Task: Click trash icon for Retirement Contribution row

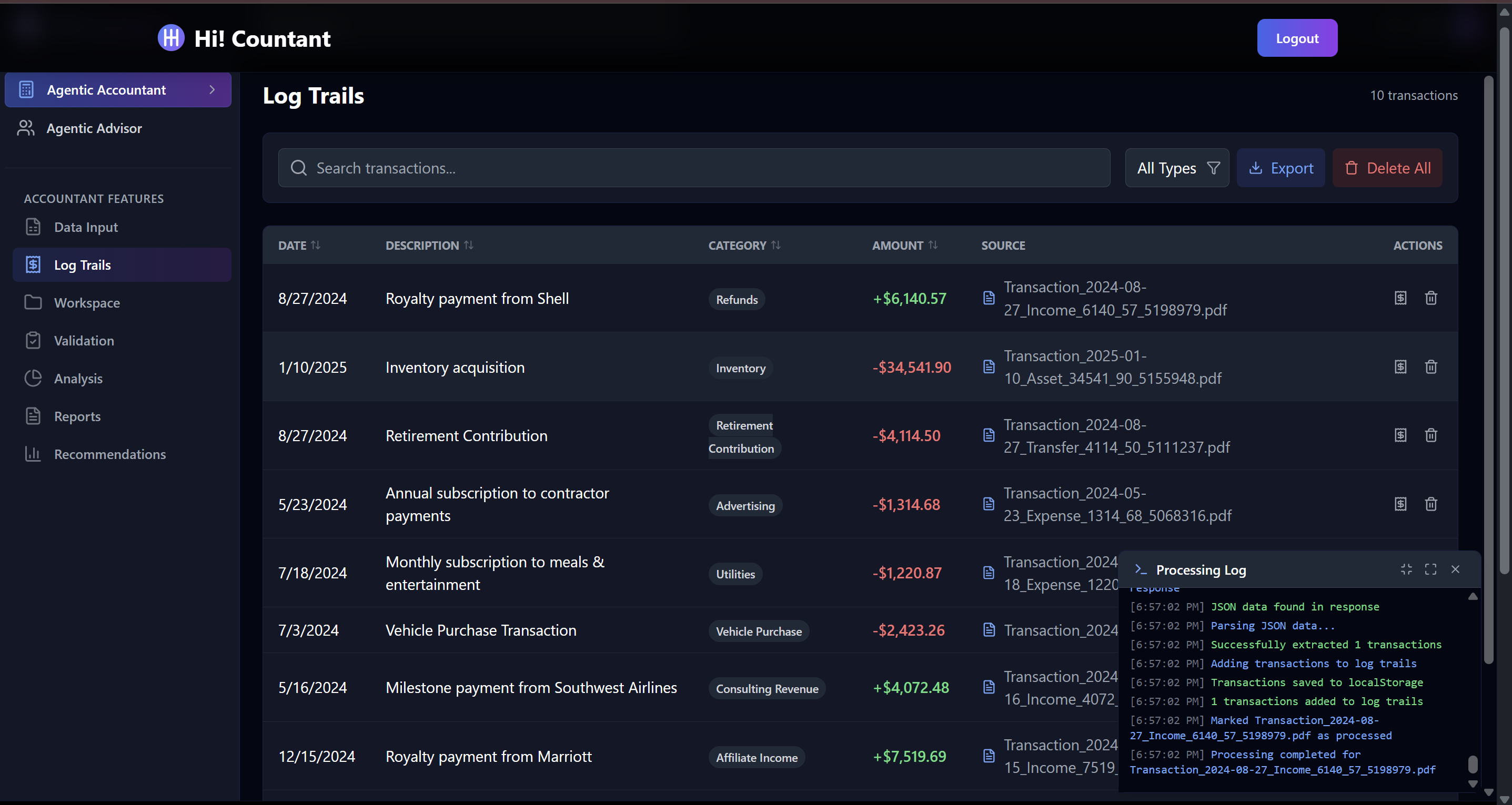Action: [1430, 435]
